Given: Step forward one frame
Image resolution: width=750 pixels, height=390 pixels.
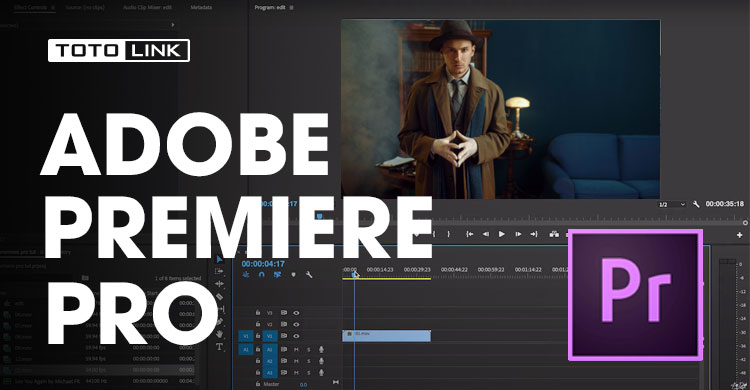Looking at the screenshot, I should 518,234.
